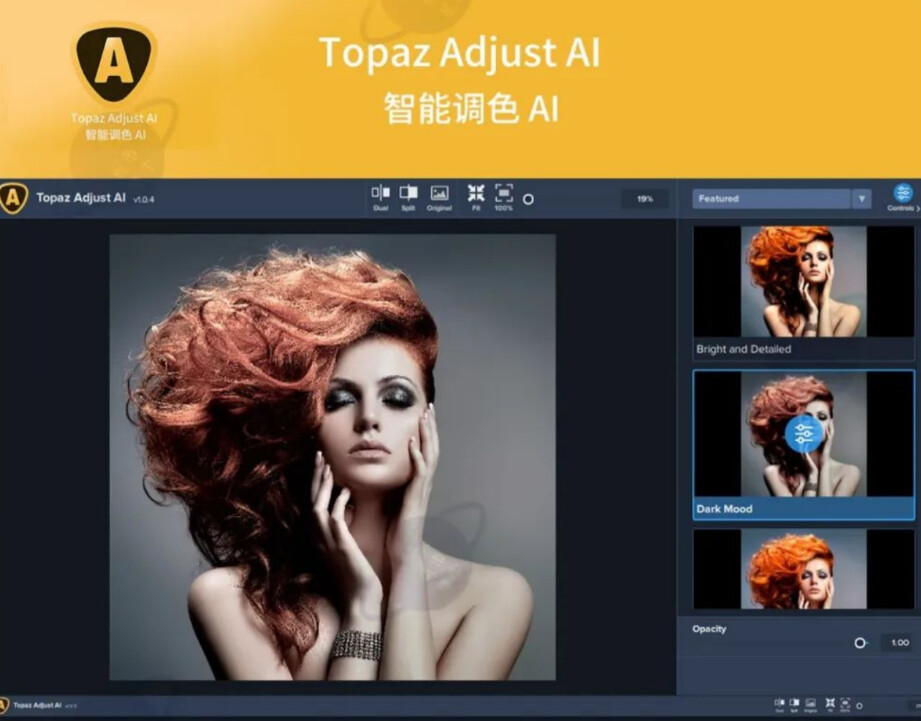Click the zoom slider handle in the top toolbar
This screenshot has height=721, width=921.
(x=528, y=199)
